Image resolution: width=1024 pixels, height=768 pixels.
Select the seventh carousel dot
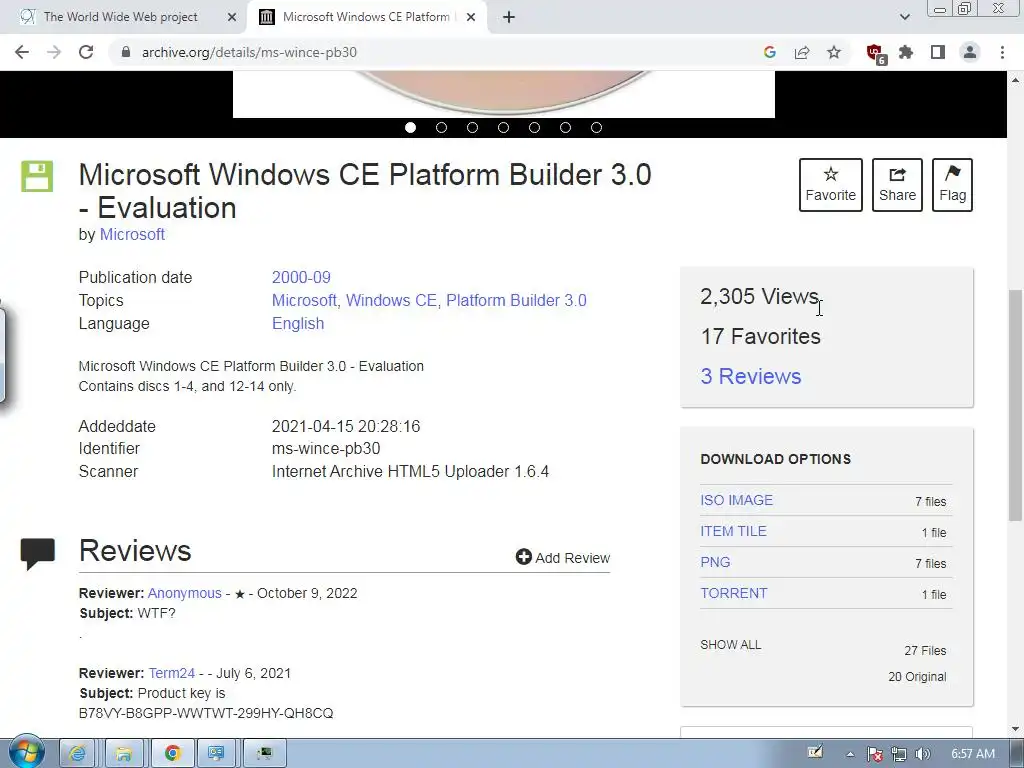[596, 127]
